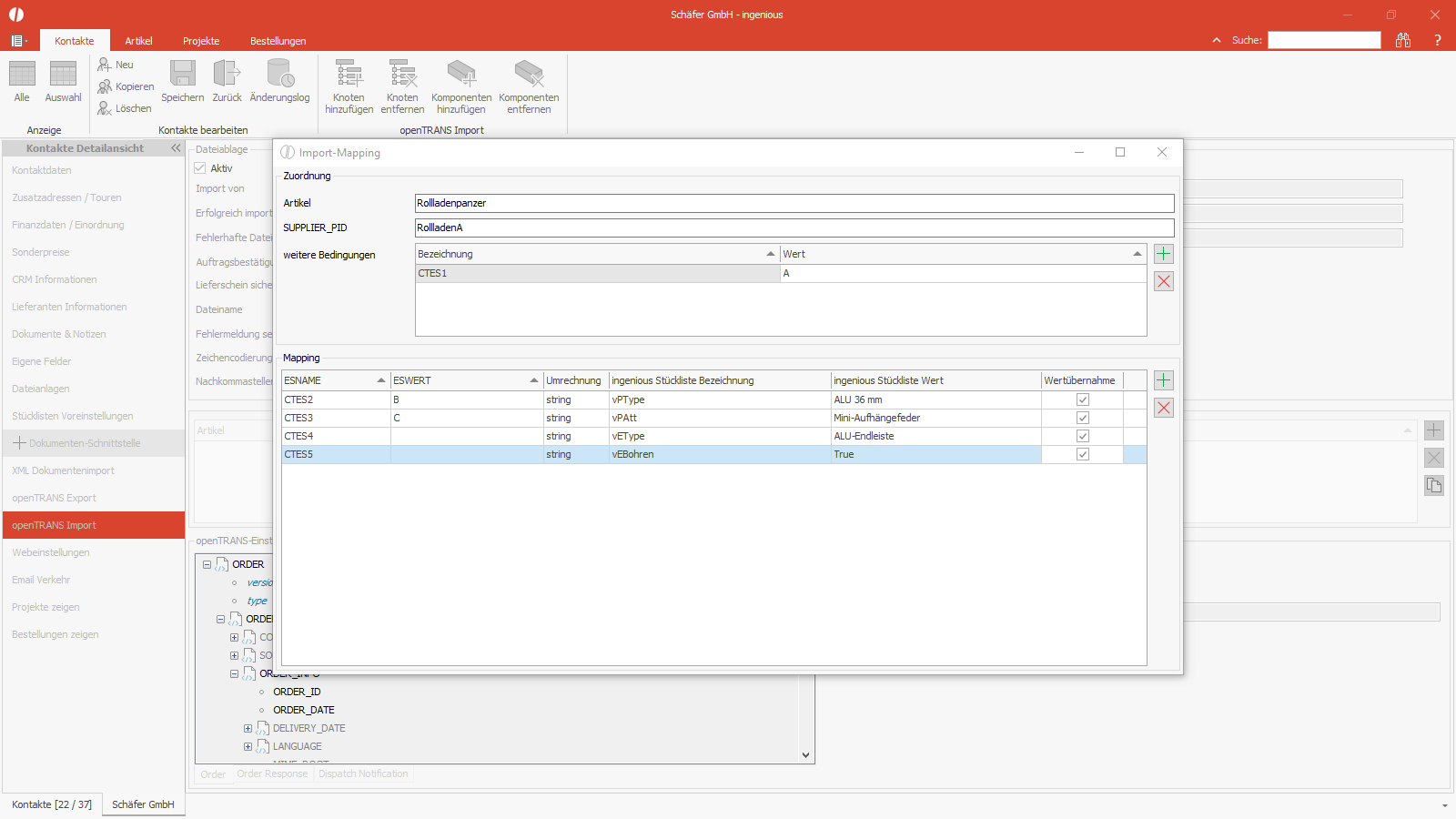
Task: Collapse the ribbon with the up arrow
Action: click(1217, 40)
